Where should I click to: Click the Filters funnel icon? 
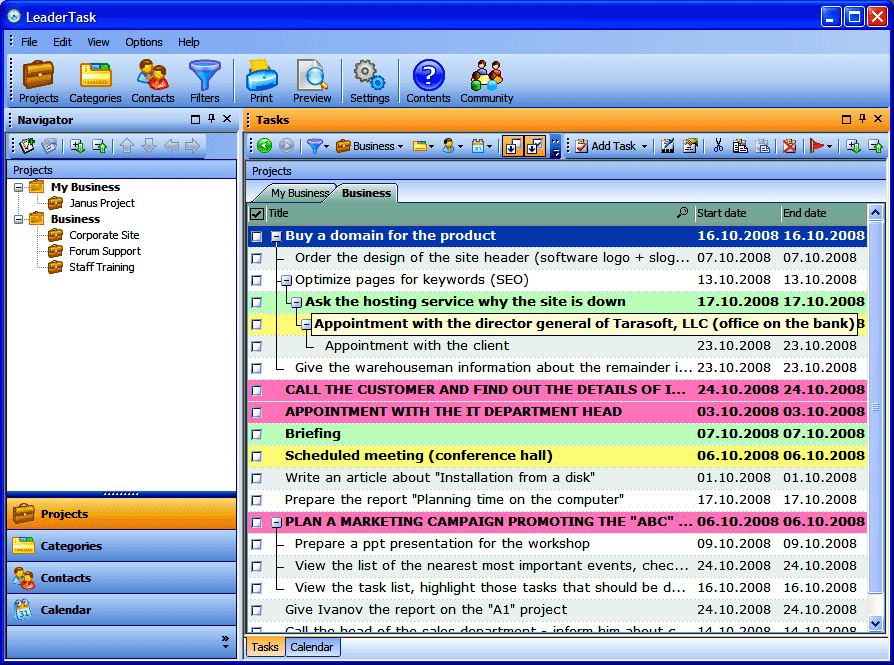(205, 82)
